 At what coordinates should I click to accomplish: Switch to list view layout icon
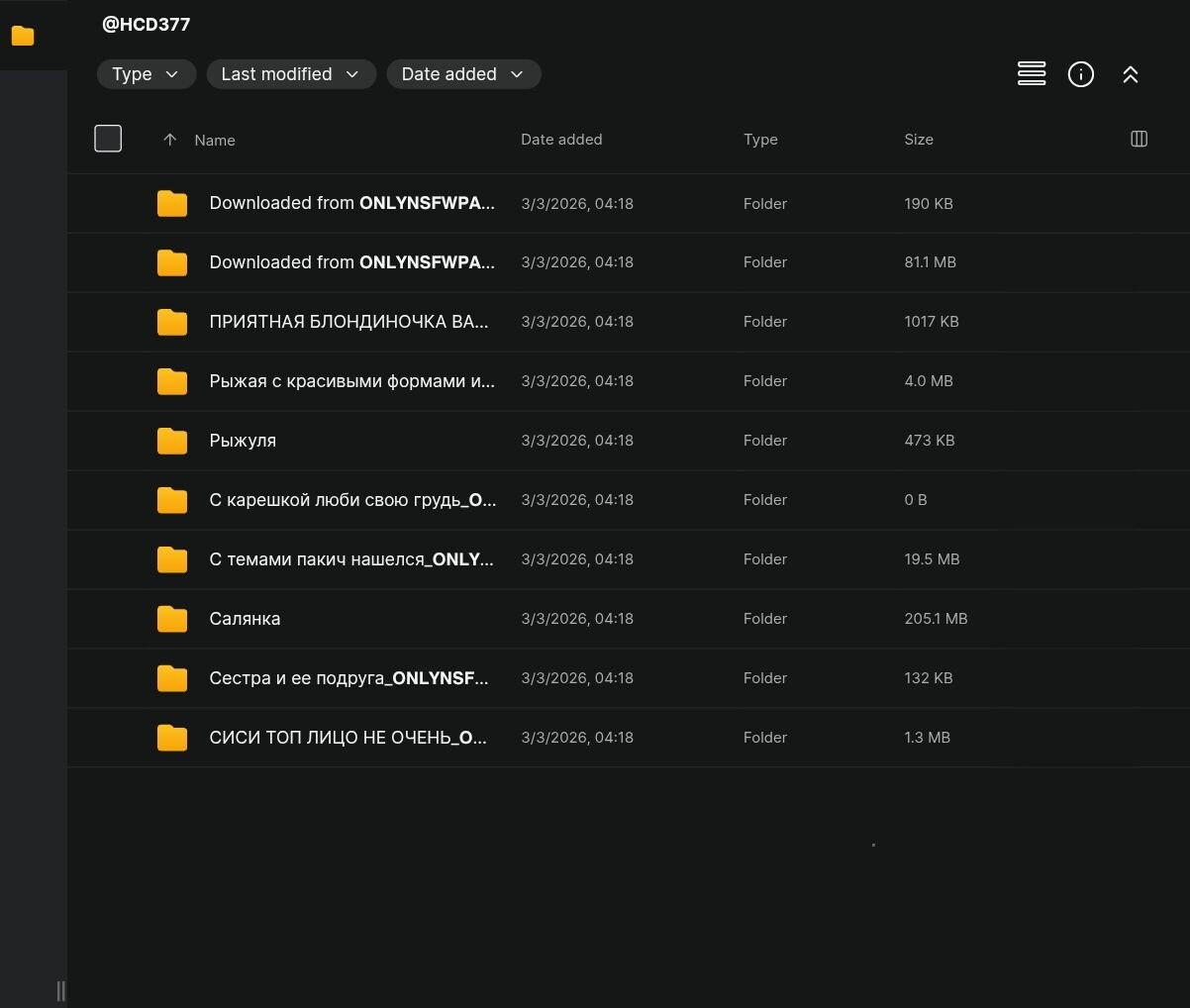tap(1031, 74)
